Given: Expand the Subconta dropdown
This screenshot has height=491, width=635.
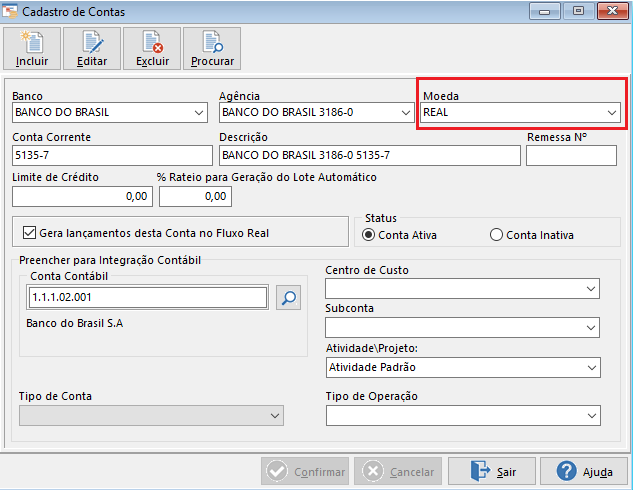Looking at the screenshot, I should (462, 327).
